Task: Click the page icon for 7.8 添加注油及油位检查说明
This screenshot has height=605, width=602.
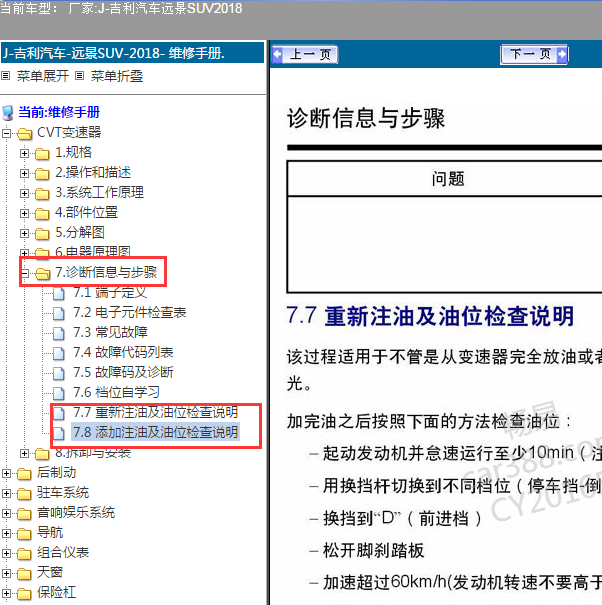Action: [59, 433]
